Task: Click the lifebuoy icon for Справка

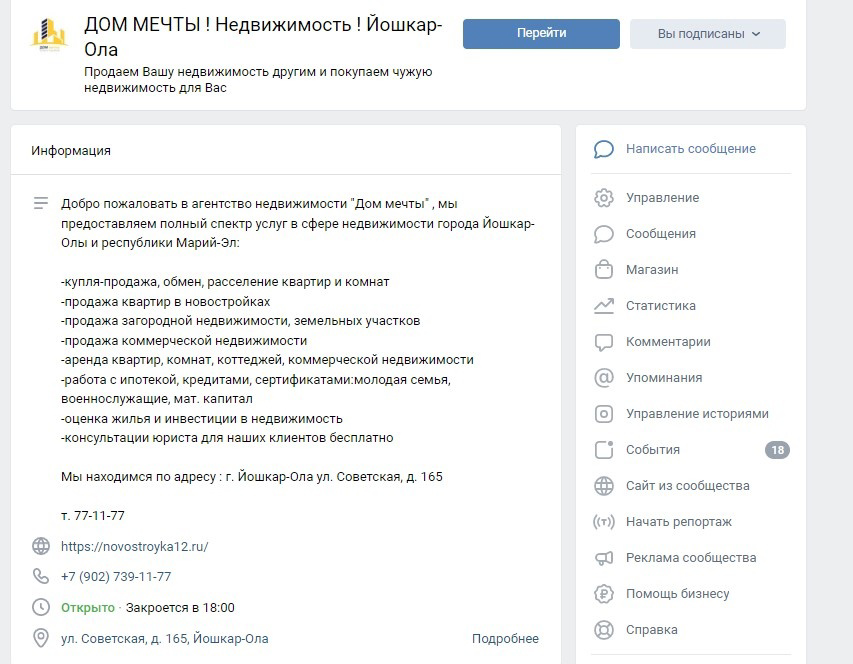Action: (603, 630)
